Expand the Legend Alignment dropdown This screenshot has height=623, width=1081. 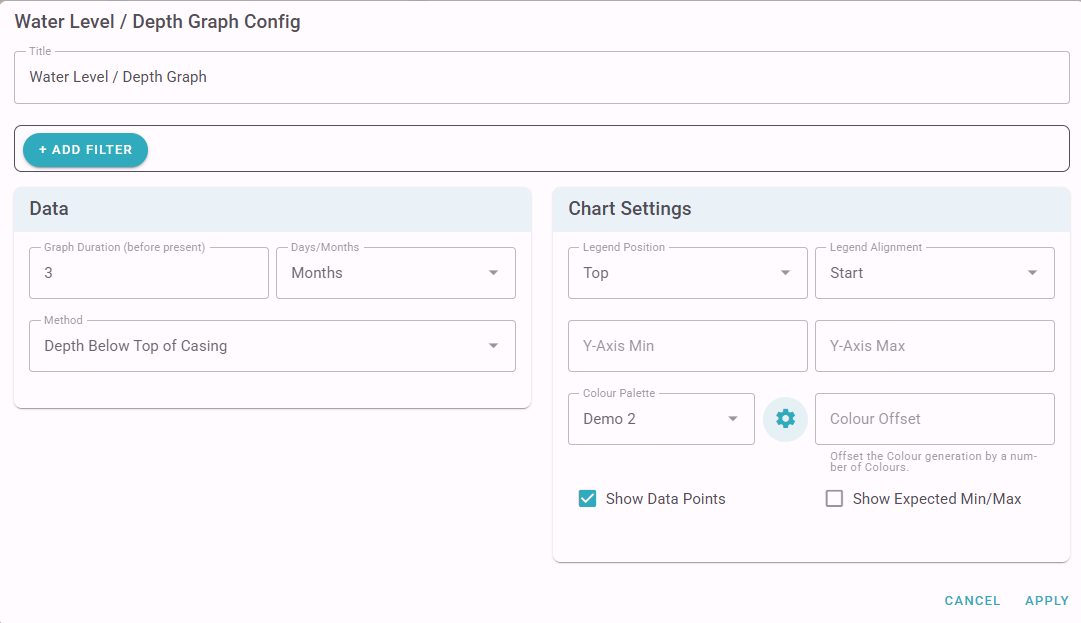click(x=934, y=273)
